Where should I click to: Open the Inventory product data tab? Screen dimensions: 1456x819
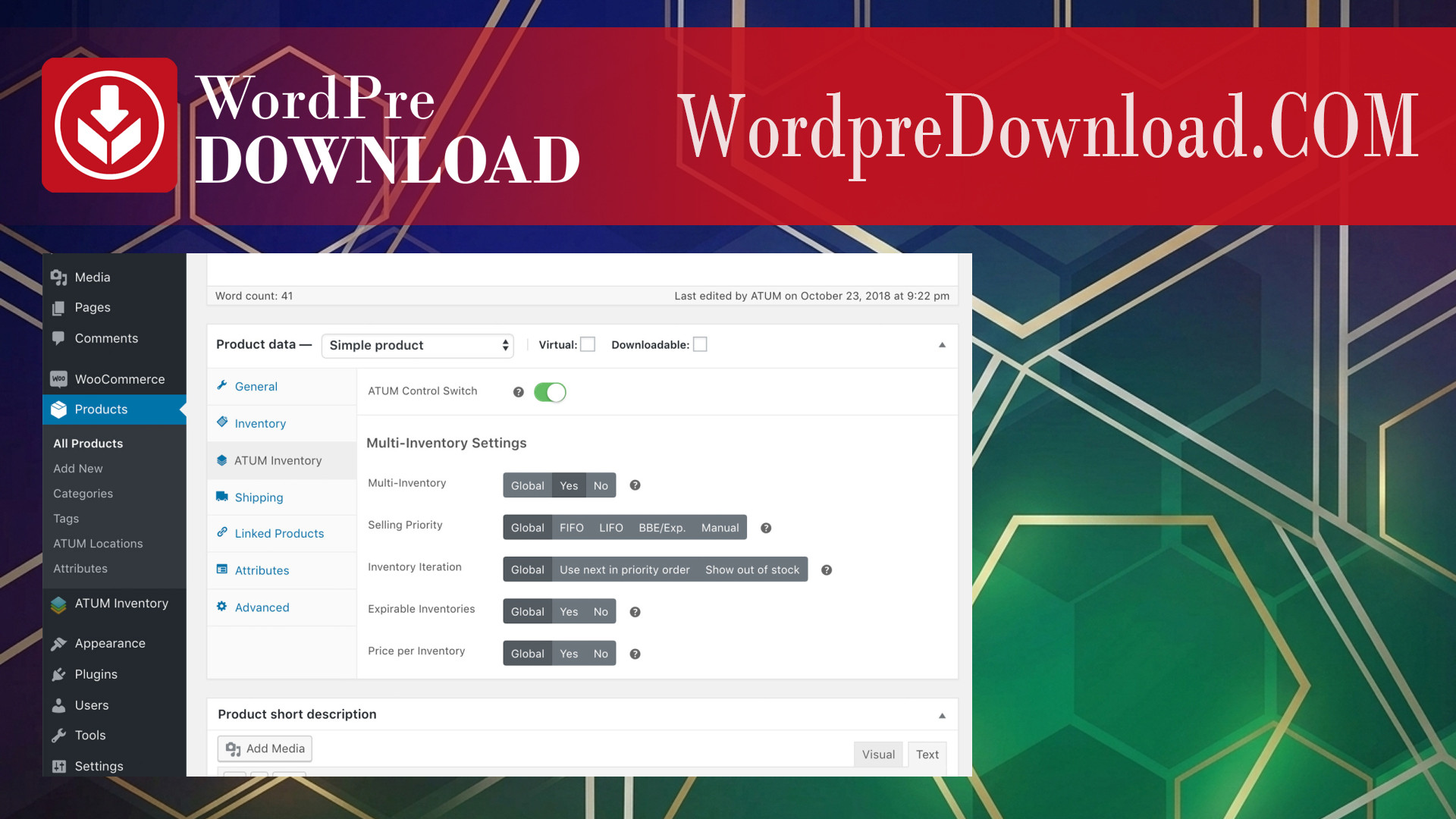[281, 424]
